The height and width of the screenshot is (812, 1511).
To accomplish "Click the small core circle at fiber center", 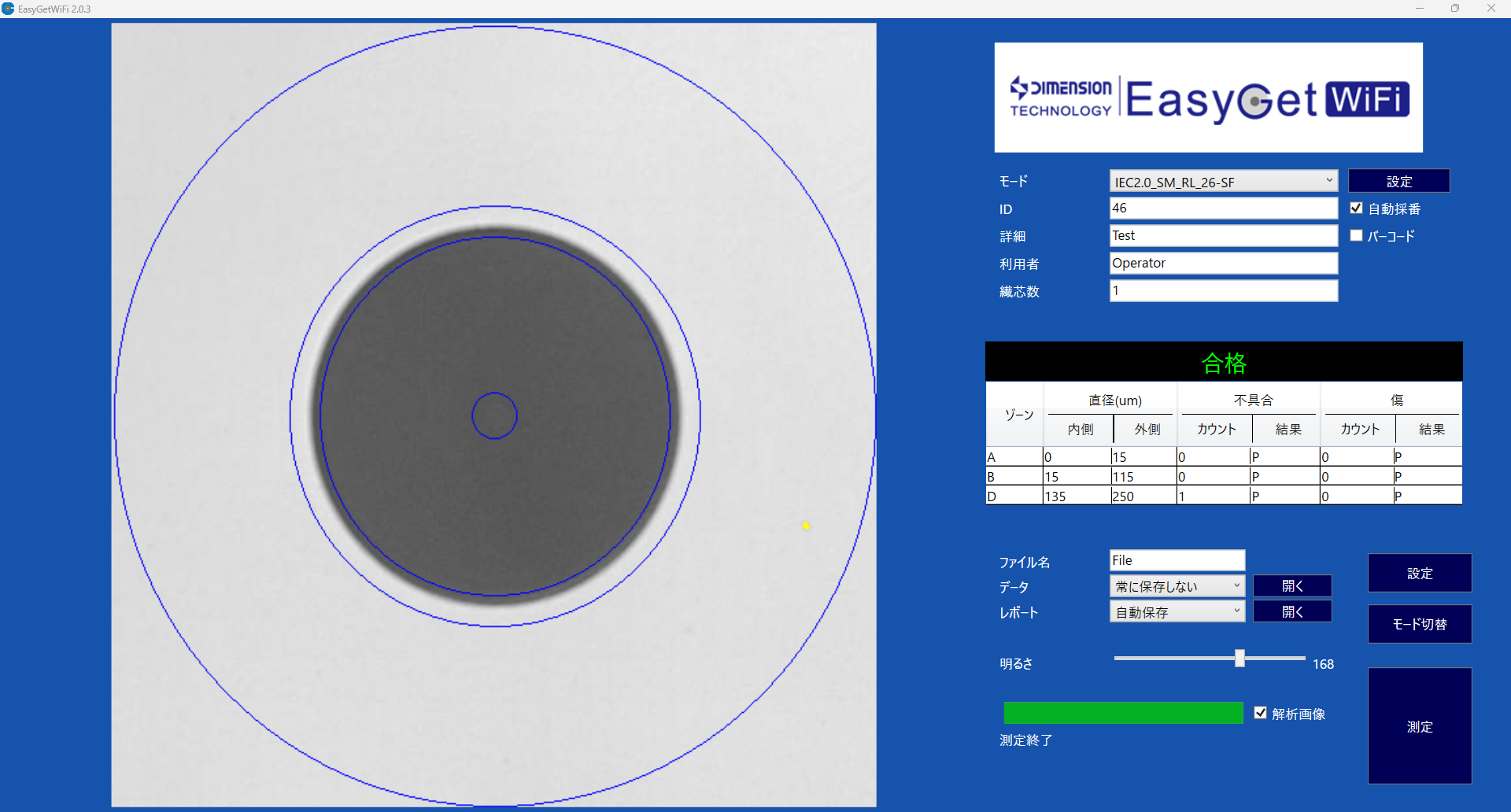I will coord(494,415).
